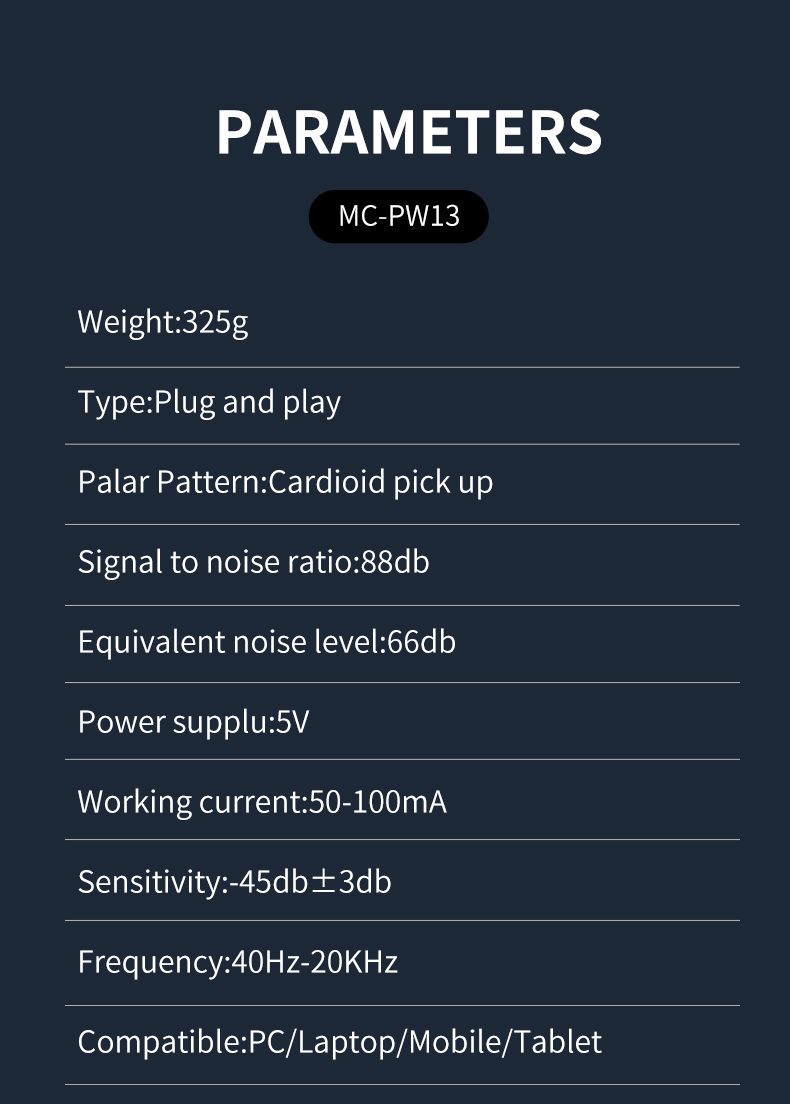Click the PARAMETERS heading
Screen dimensions: 790x1104
[409, 131]
